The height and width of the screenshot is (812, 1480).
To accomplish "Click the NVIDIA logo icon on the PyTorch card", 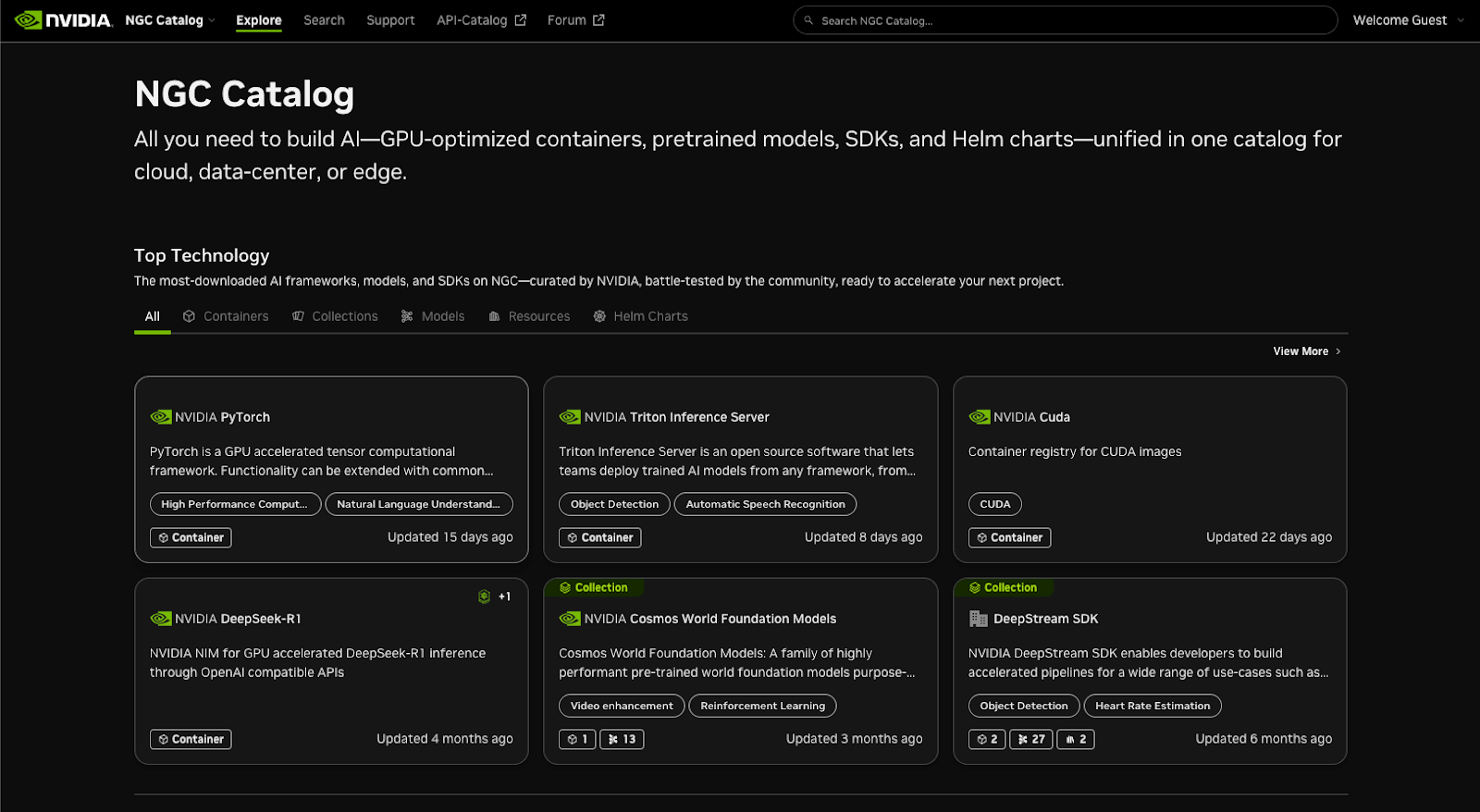I will tap(161, 417).
